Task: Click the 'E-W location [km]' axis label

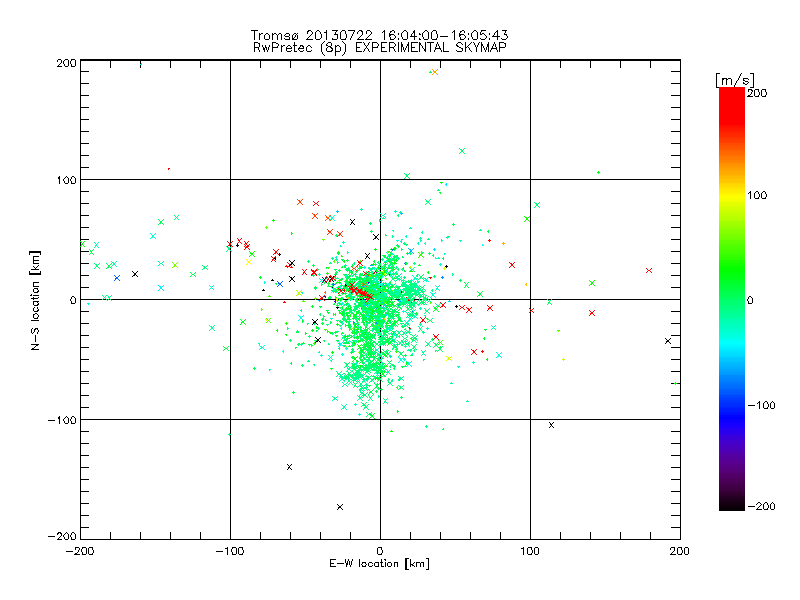Action: pos(379,563)
